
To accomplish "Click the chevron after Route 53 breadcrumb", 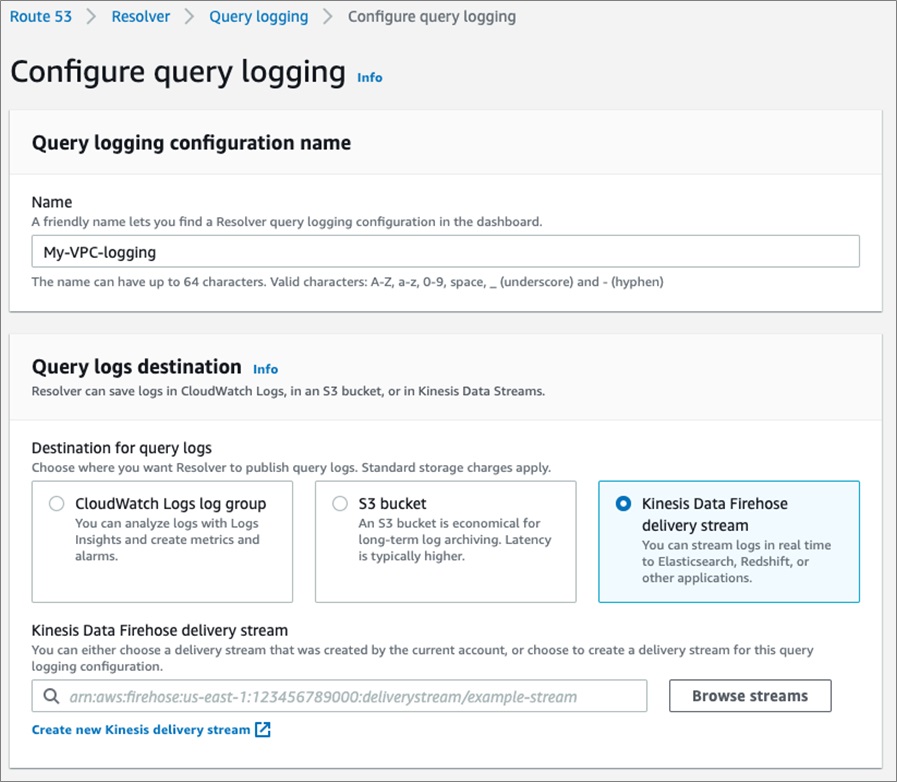I will tap(91, 17).
